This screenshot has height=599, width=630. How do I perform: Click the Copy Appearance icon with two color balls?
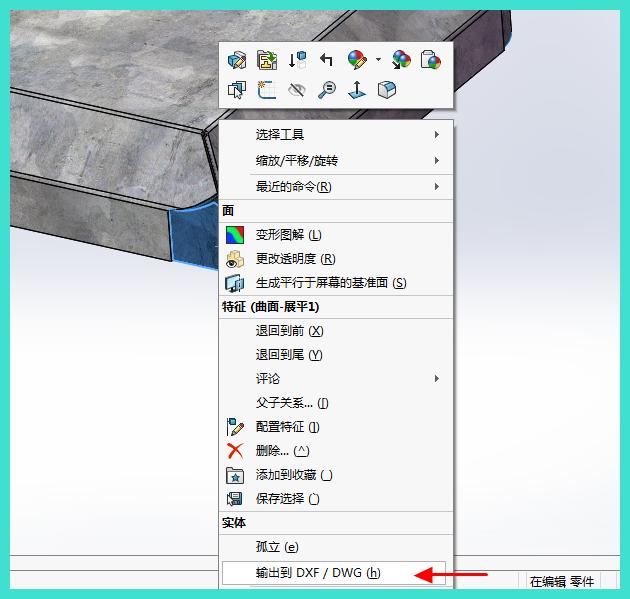tap(401, 60)
